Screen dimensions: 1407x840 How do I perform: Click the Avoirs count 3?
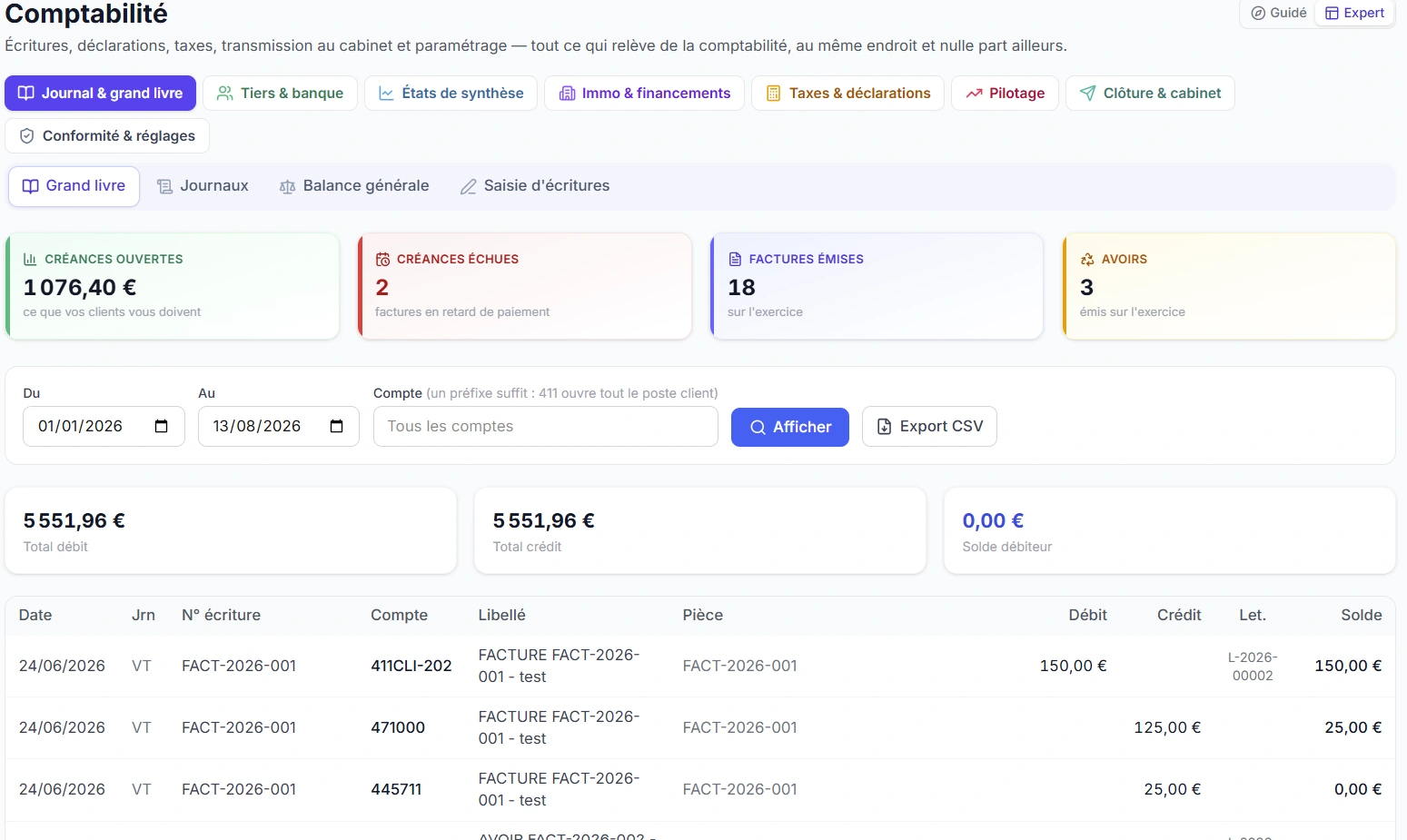[1087, 288]
